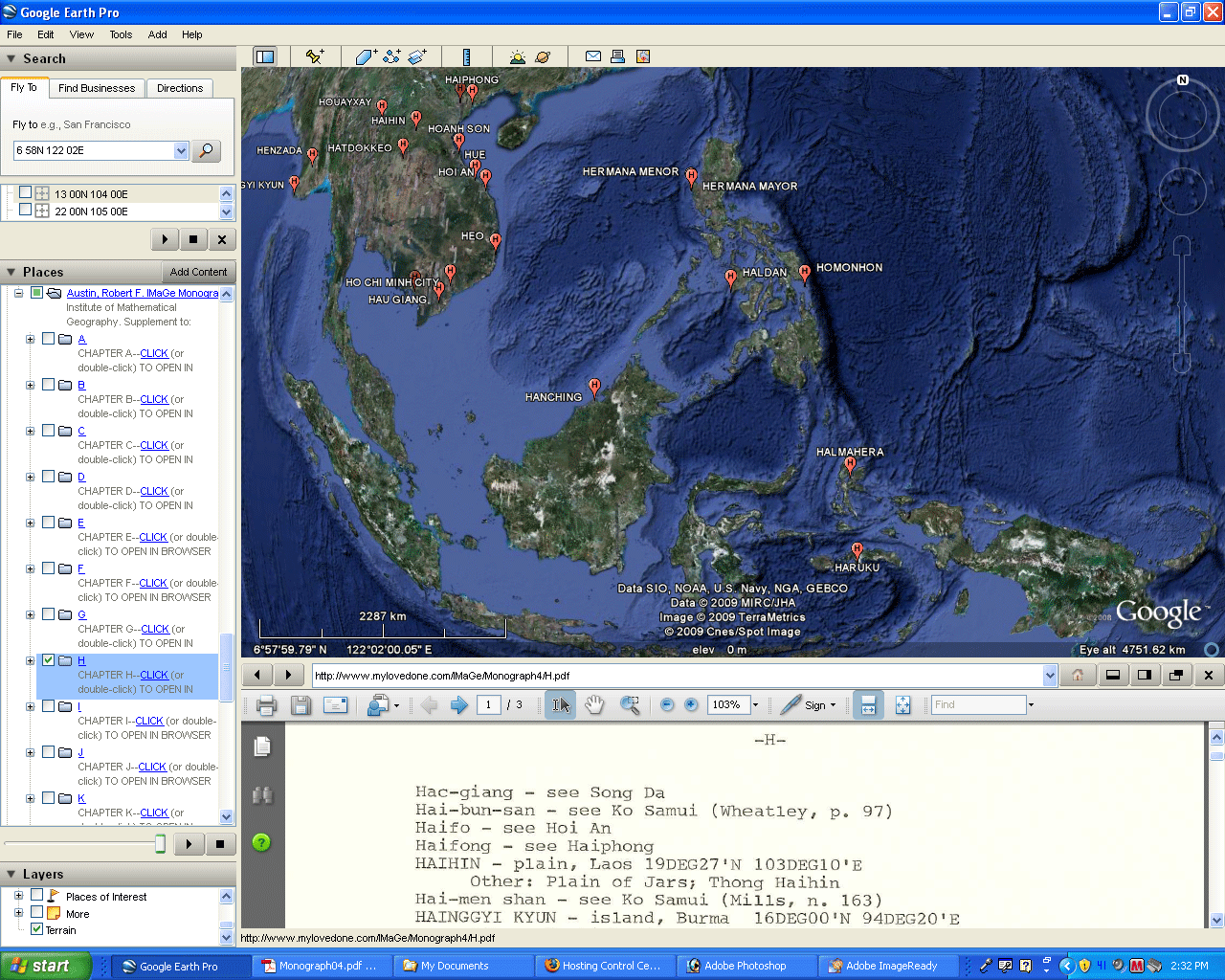The image size is (1225, 980).
Task: Click the Sign button in PDF toolbar
Action: point(809,705)
